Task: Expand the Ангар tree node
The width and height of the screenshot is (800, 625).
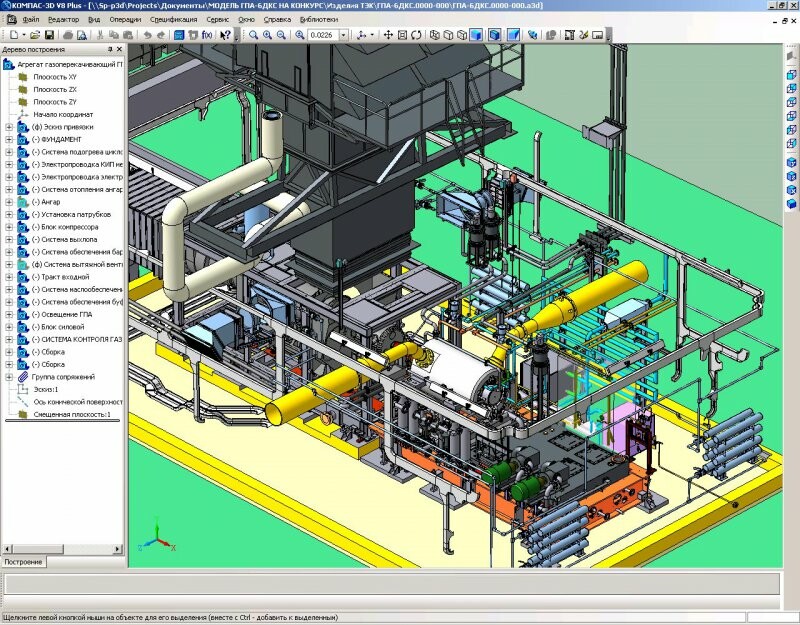Action: tap(9, 202)
